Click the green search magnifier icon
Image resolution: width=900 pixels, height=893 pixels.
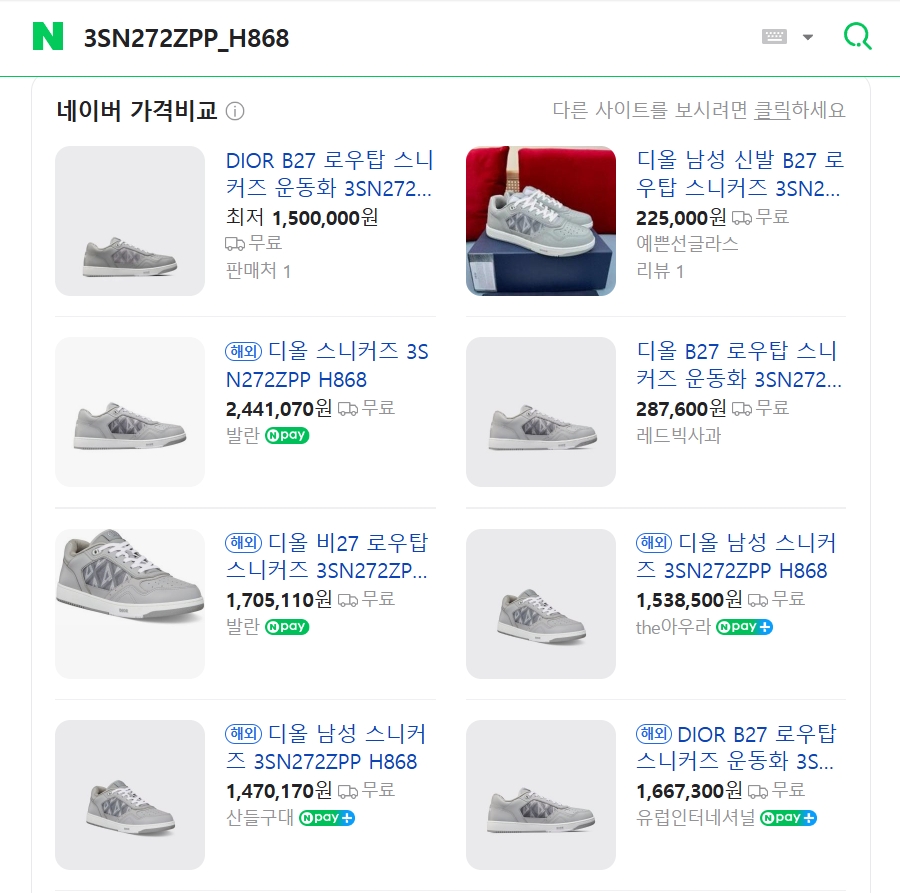pos(857,37)
